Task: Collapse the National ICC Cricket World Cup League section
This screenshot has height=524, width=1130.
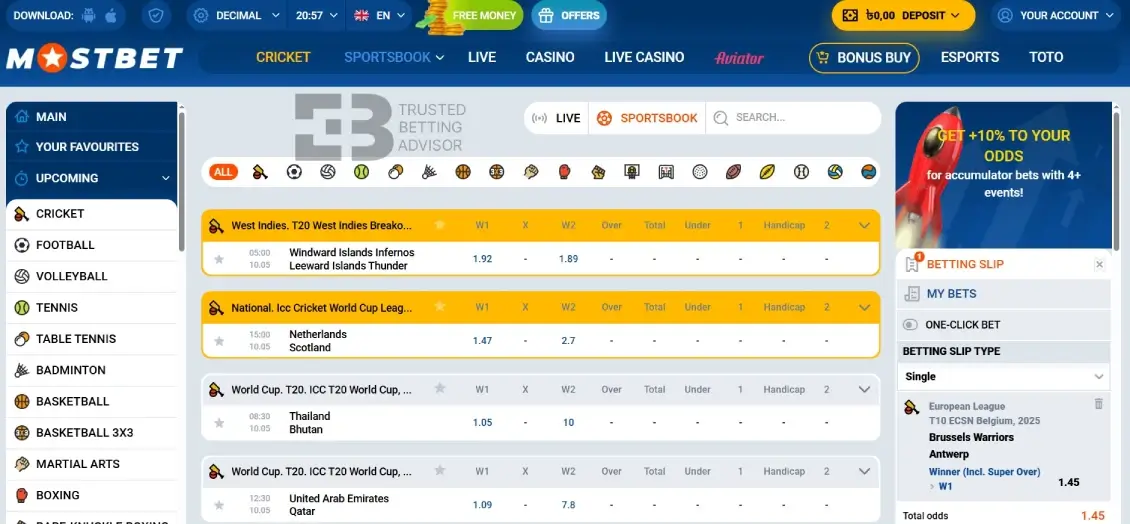Action: [865, 307]
